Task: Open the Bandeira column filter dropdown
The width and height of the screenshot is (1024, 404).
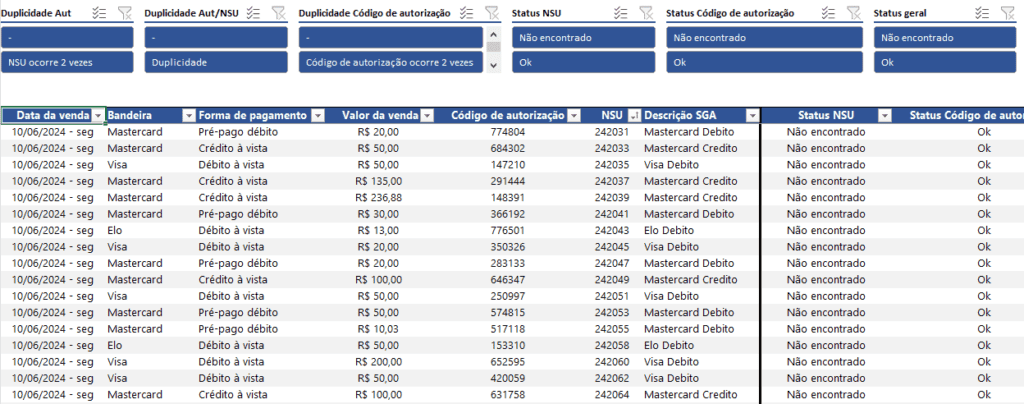Action: pos(187,116)
